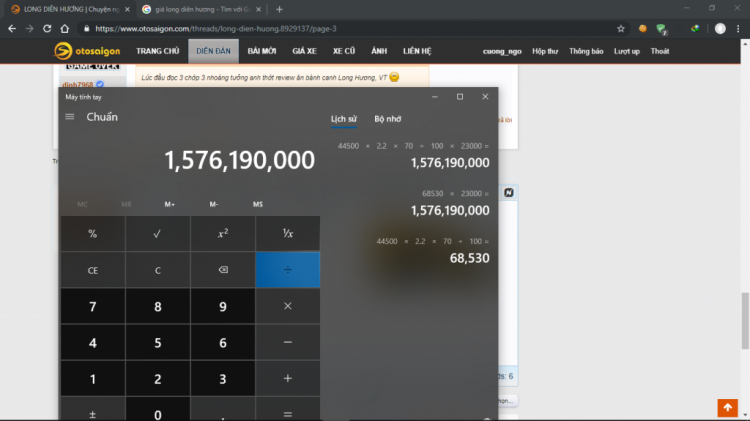Click number 7 key
The height and width of the screenshot is (421, 750).
pos(93,306)
